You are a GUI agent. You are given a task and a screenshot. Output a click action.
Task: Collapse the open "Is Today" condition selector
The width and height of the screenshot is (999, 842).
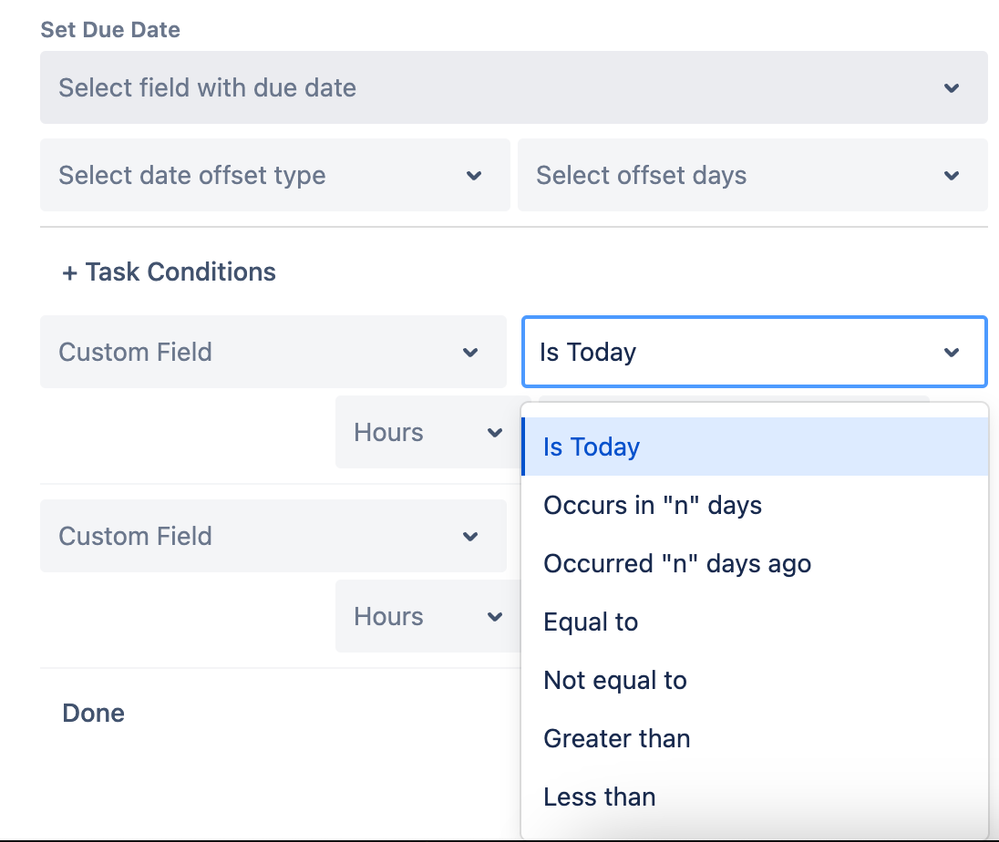pyautogui.click(x=754, y=352)
